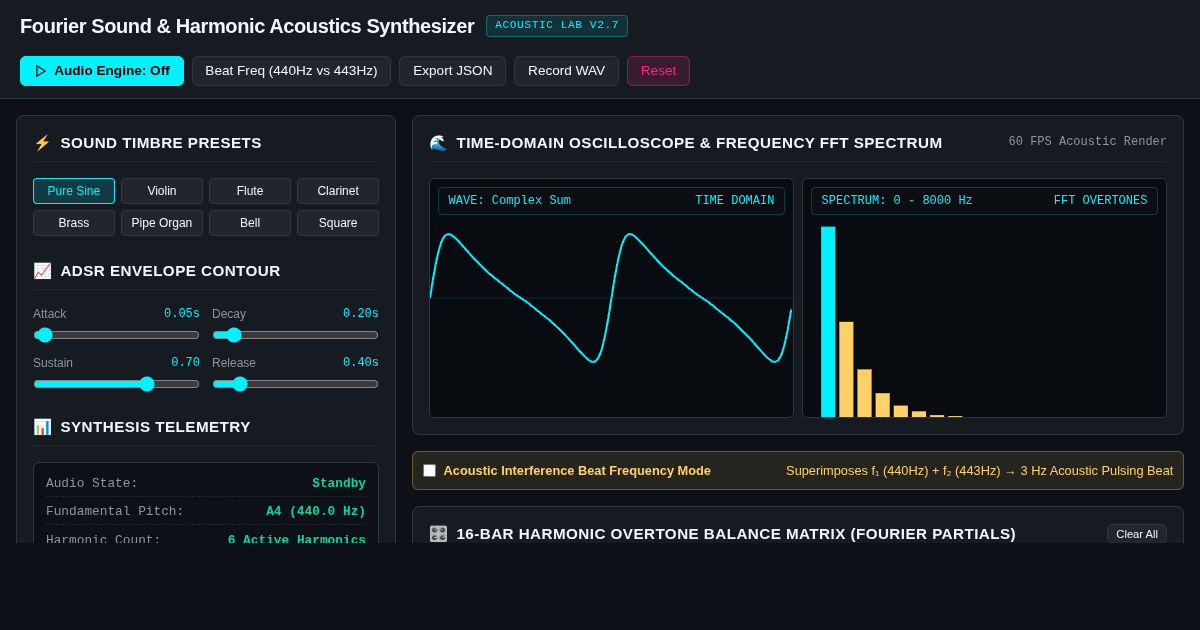Turn on the Audio Engine

coord(102,71)
